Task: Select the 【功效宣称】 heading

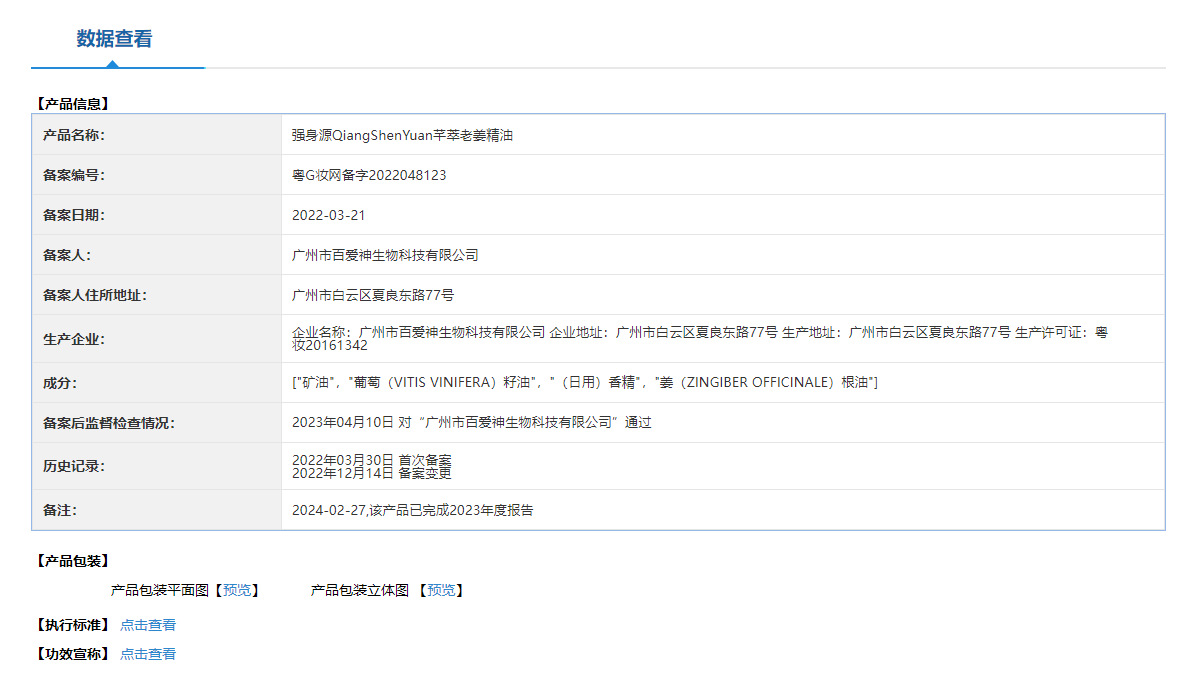Action: click(73, 654)
